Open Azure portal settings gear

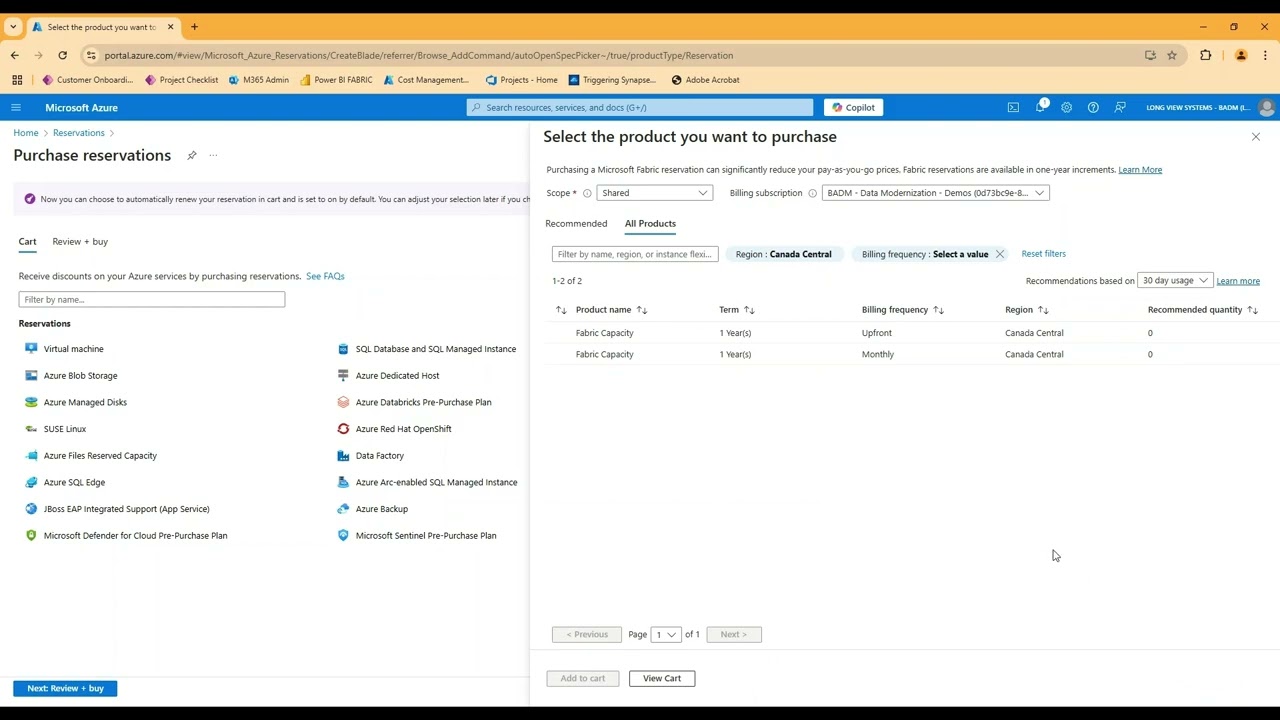(x=1066, y=107)
